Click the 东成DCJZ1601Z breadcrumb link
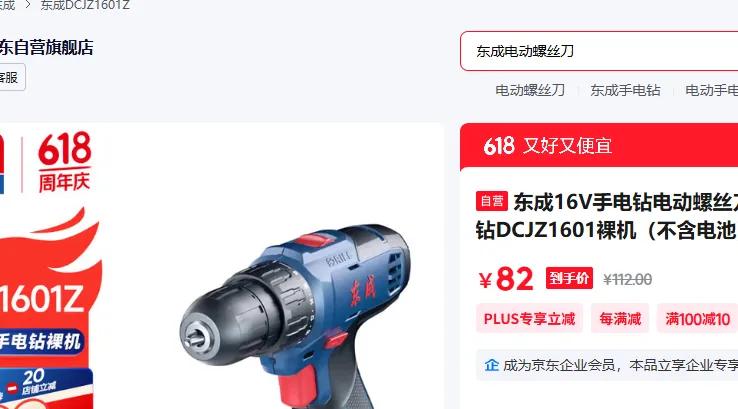The width and height of the screenshot is (738, 409). coord(85,6)
